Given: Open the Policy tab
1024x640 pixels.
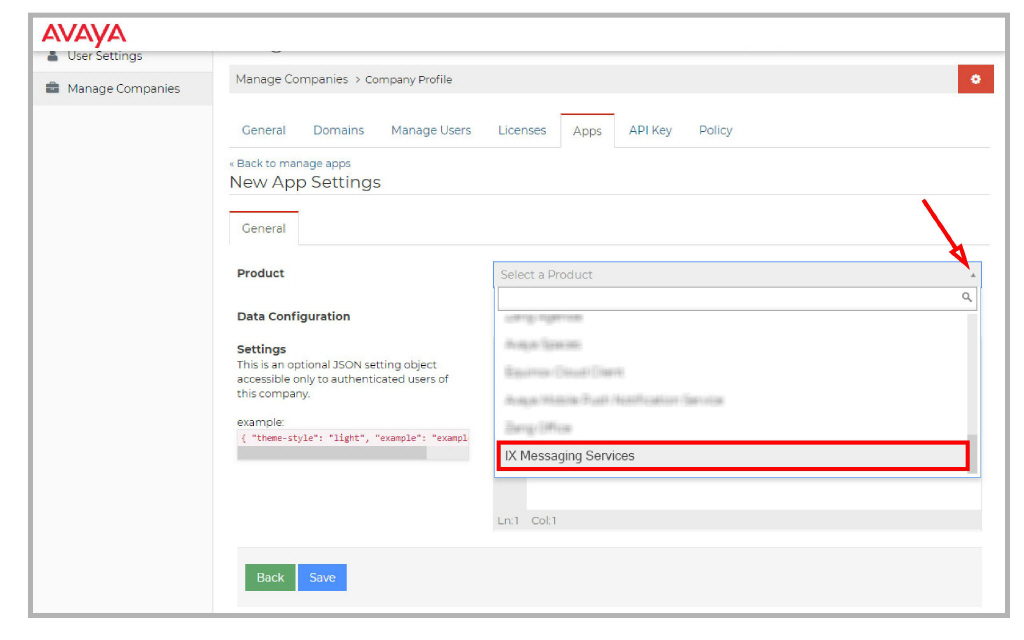Looking at the screenshot, I should [716, 130].
